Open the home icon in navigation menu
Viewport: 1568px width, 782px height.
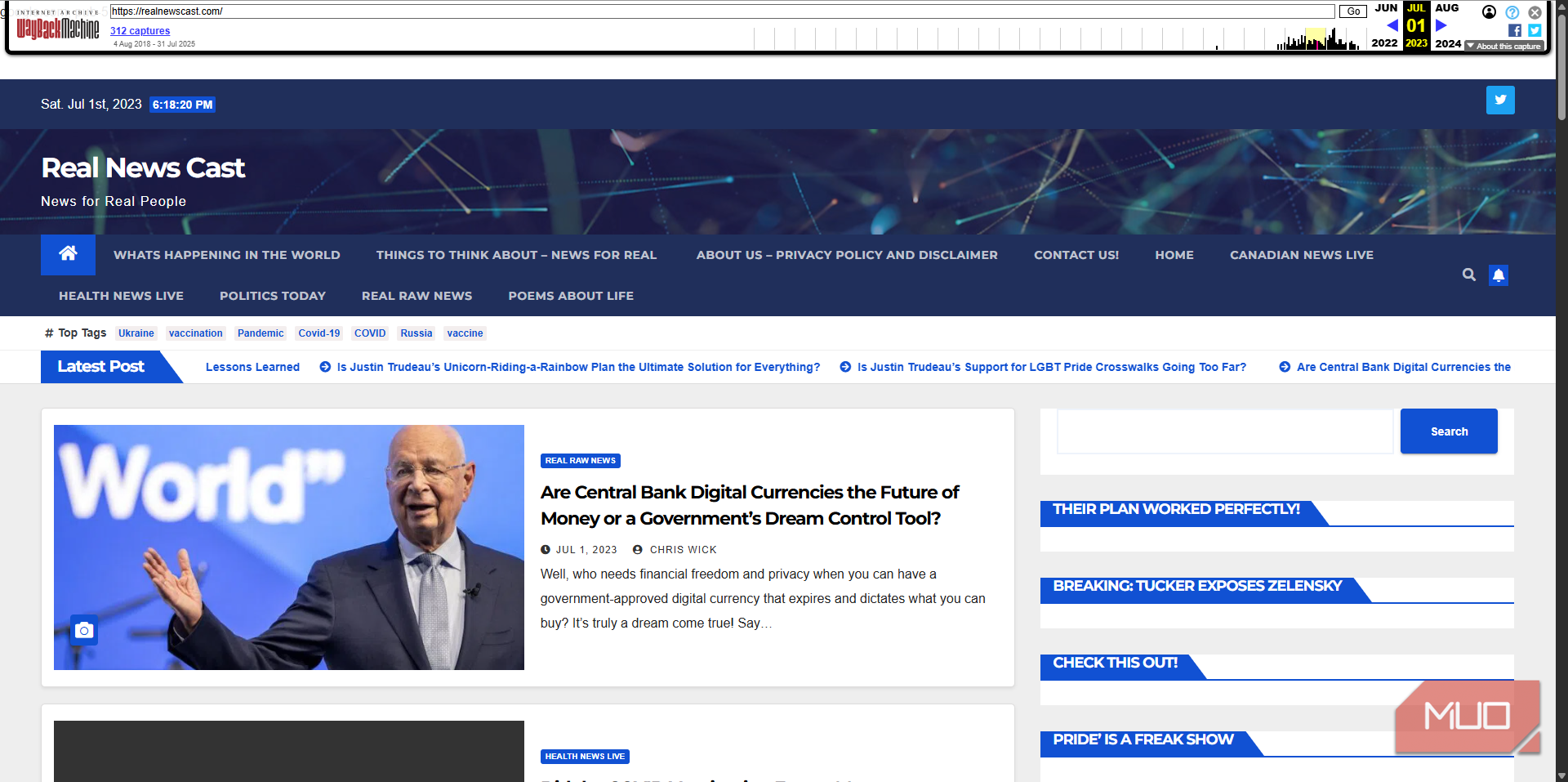click(x=68, y=255)
